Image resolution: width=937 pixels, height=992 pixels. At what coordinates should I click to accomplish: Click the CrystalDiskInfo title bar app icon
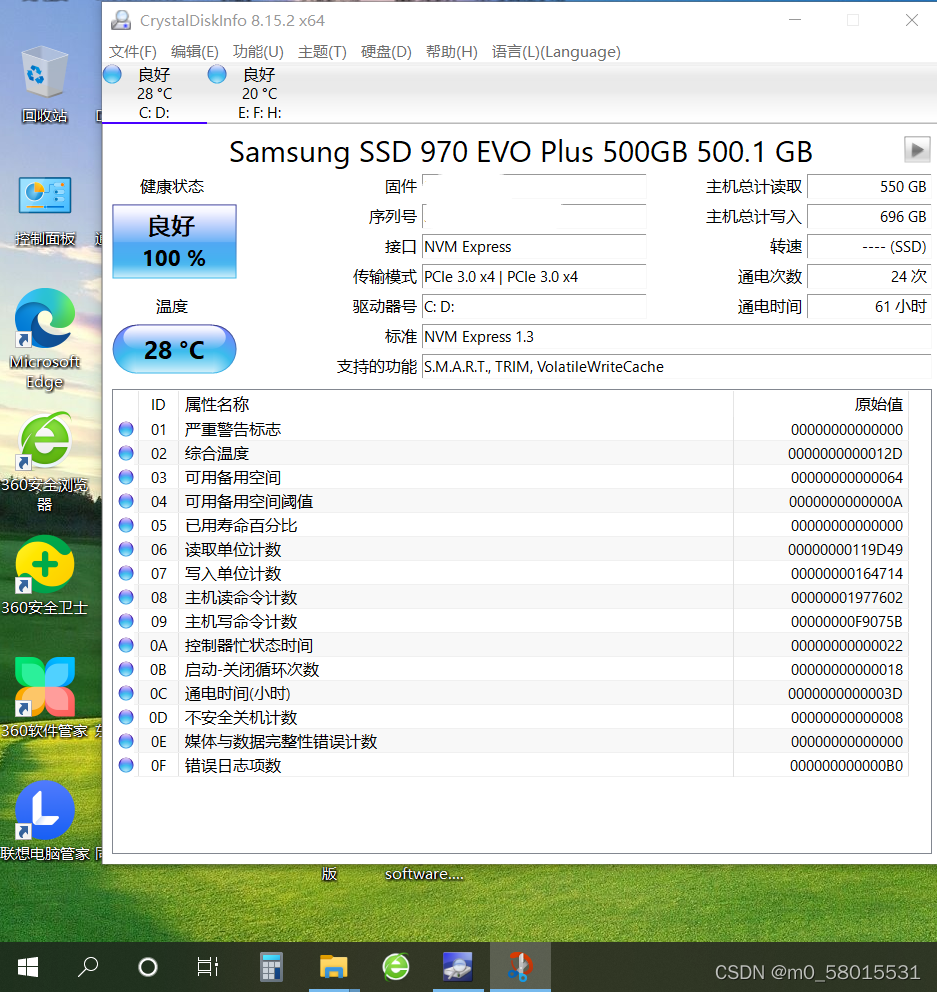[x=120, y=20]
